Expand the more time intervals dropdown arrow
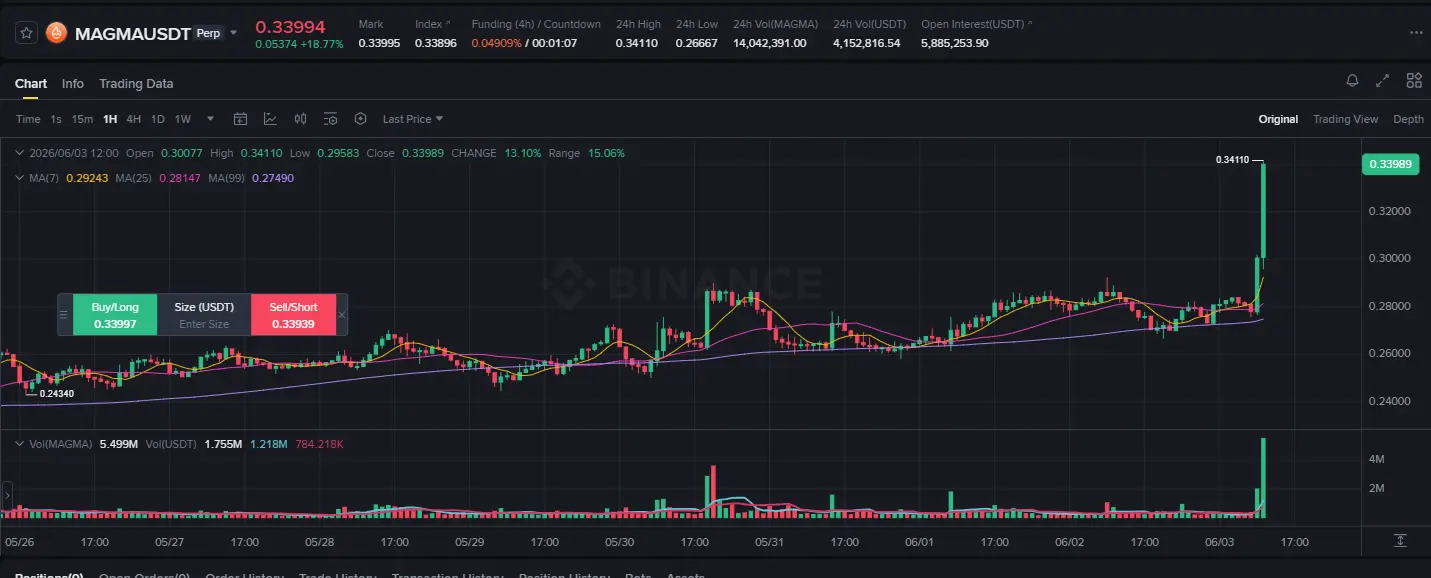1431x578 pixels. tap(210, 119)
